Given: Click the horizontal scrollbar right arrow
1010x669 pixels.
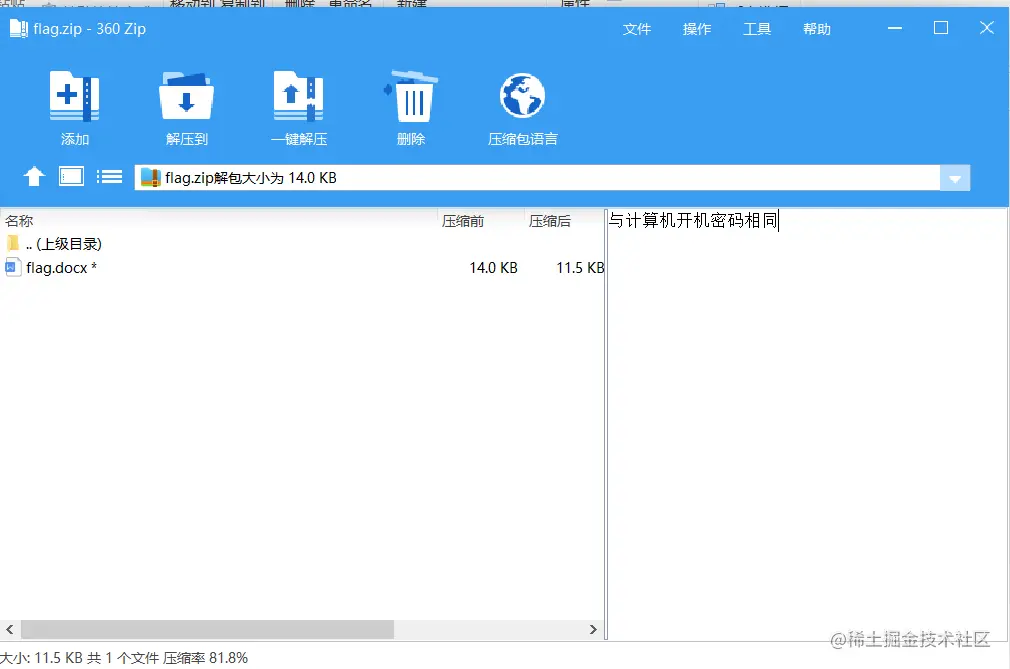Looking at the screenshot, I should coord(593,629).
